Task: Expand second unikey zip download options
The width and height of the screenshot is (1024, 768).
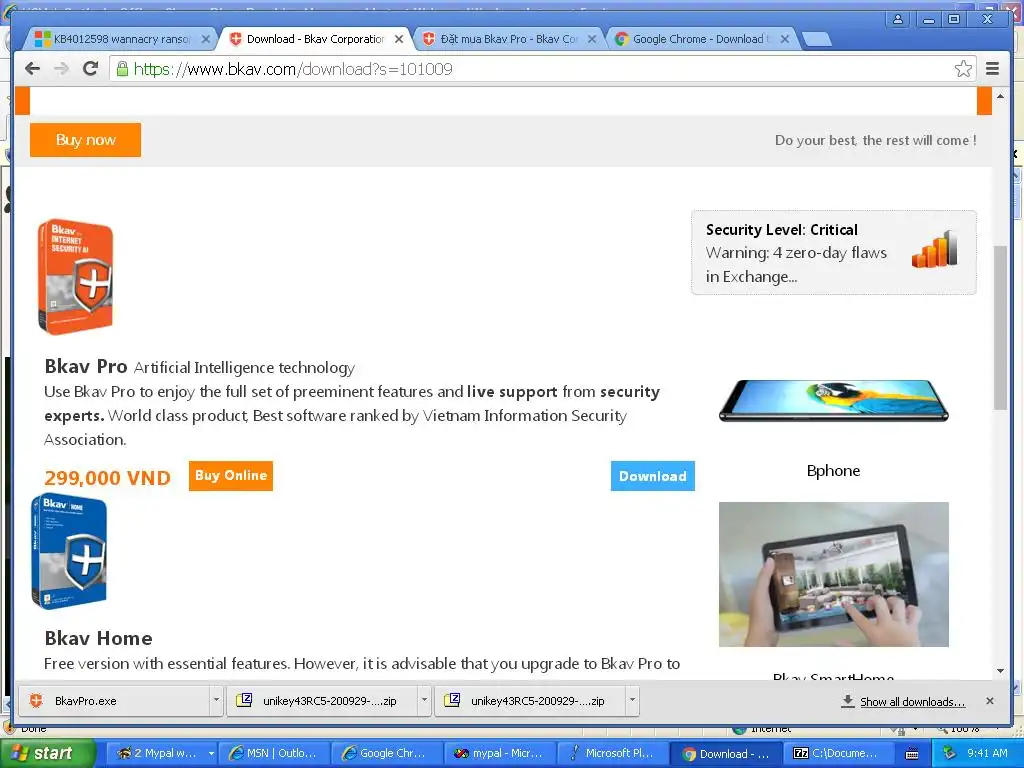Action: [632, 701]
